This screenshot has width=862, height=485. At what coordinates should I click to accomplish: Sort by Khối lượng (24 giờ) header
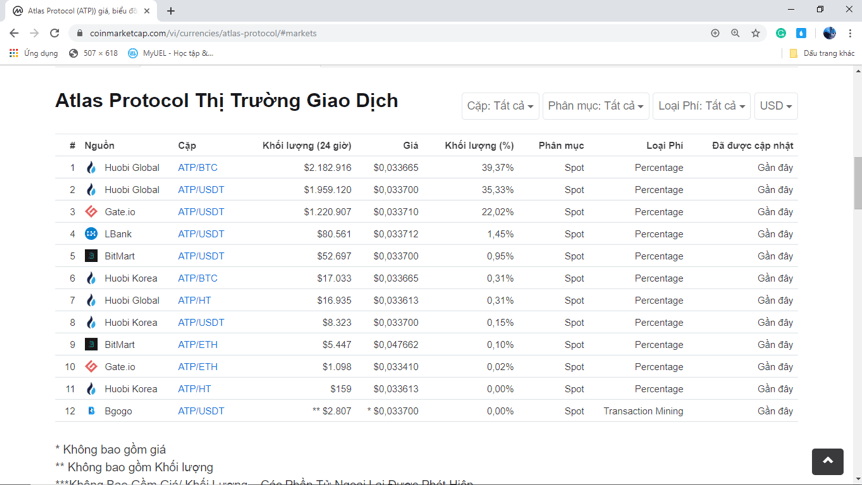[x=307, y=146]
